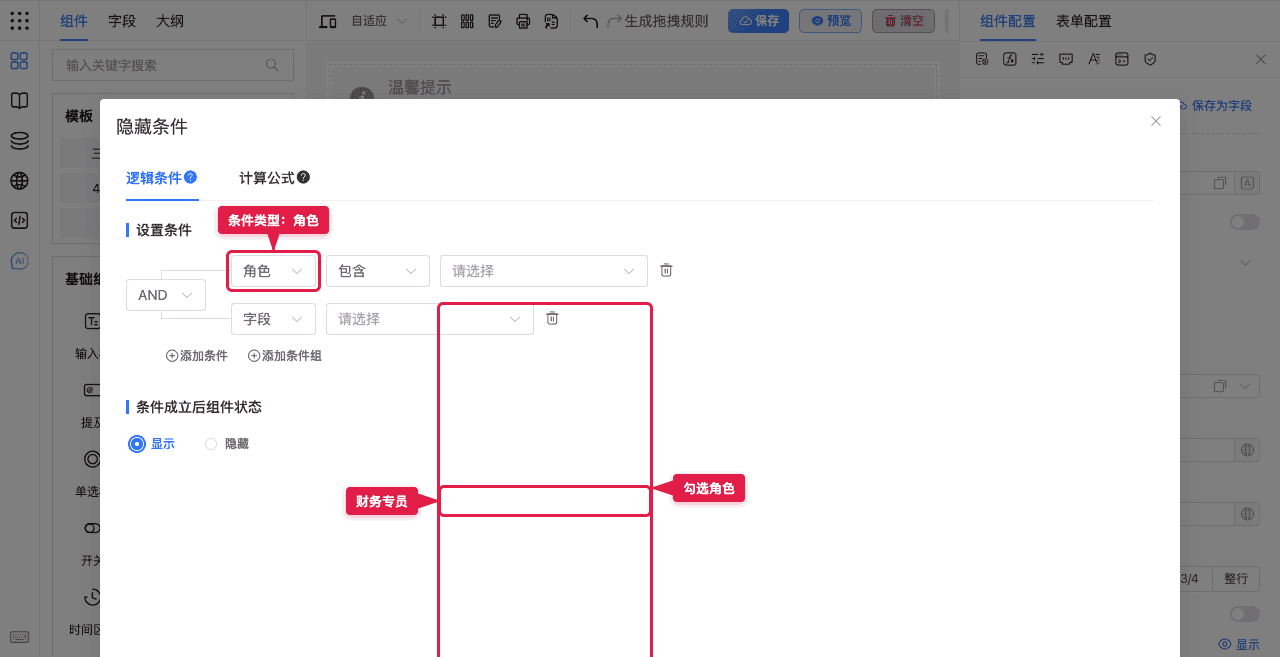Open the 请选择 dropdown in 字段 row
This screenshot has width=1280, height=657.
coord(430,319)
